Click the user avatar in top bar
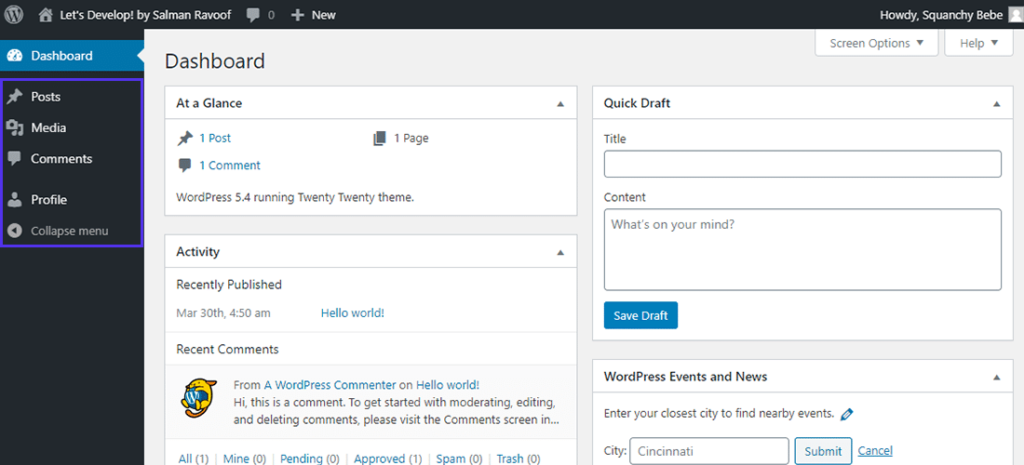The height and width of the screenshot is (465, 1024). click(1012, 15)
